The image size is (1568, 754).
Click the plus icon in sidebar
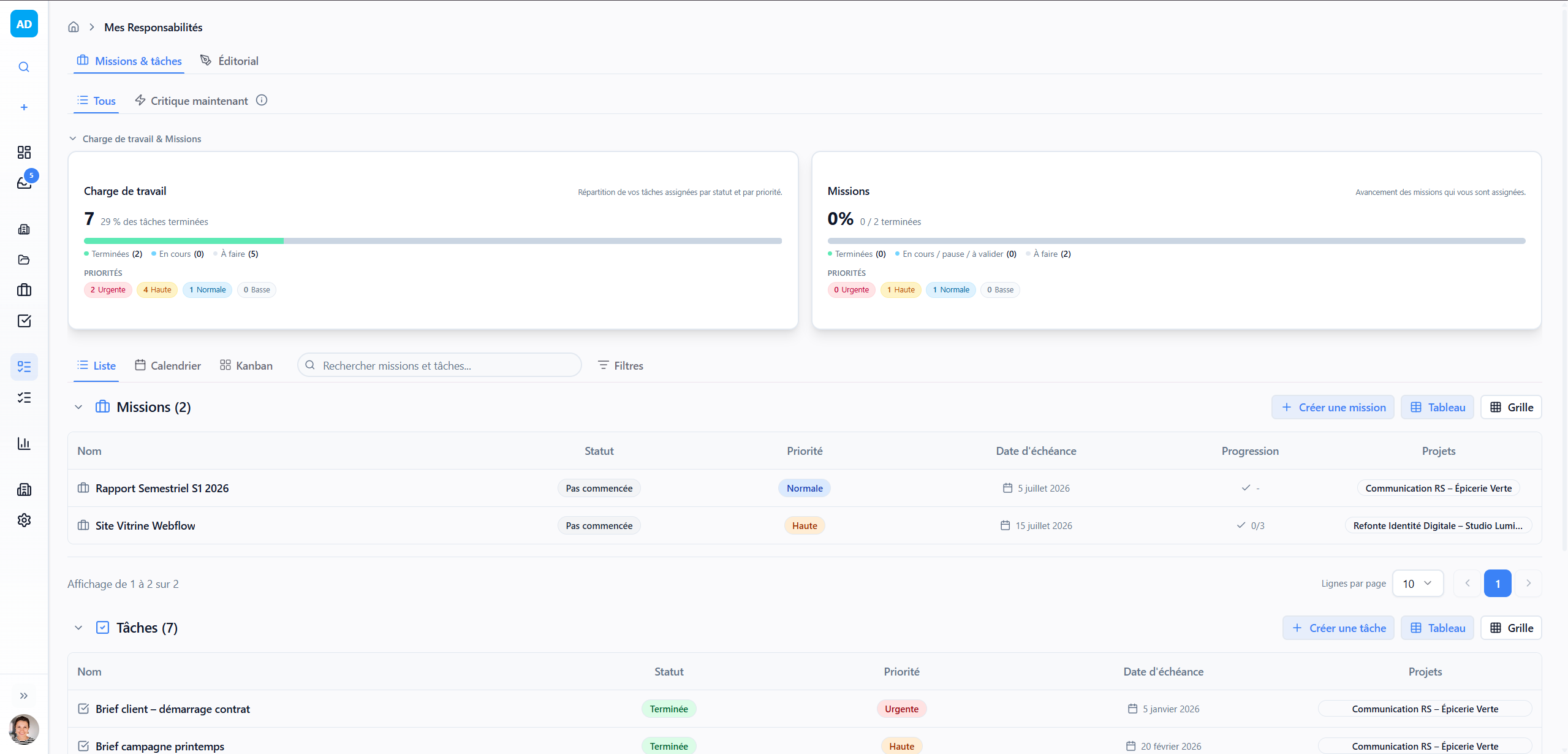pyautogui.click(x=24, y=107)
